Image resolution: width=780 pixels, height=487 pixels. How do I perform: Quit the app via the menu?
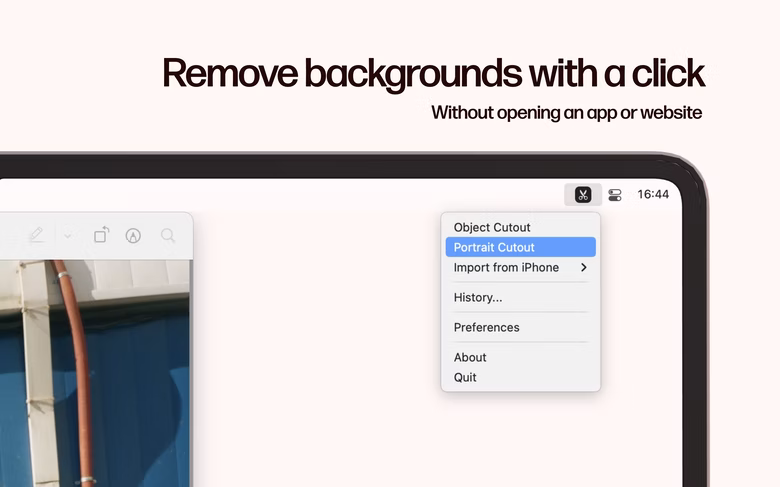click(520, 378)
